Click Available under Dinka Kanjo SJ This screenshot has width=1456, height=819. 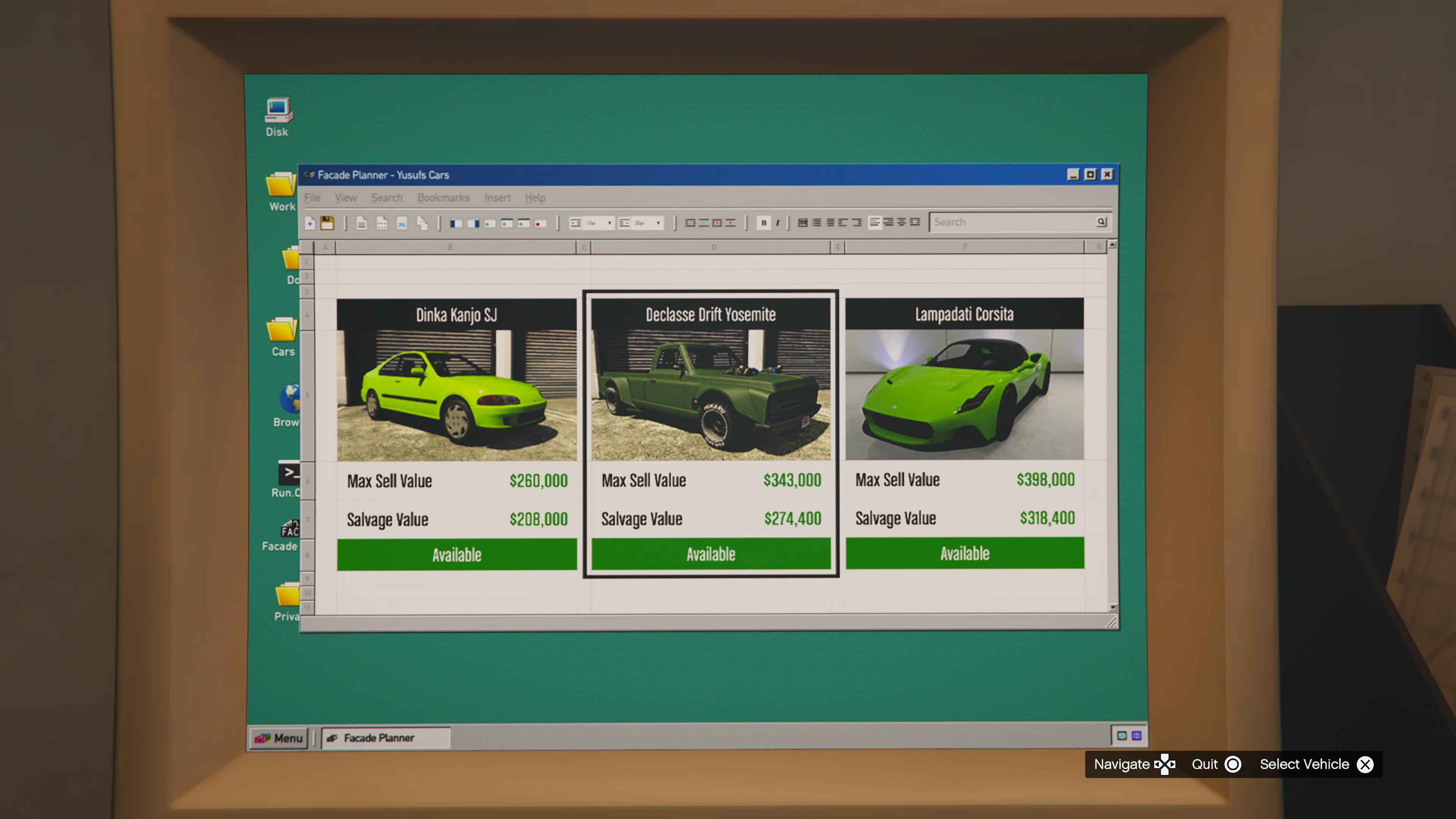tap(457, 554)
